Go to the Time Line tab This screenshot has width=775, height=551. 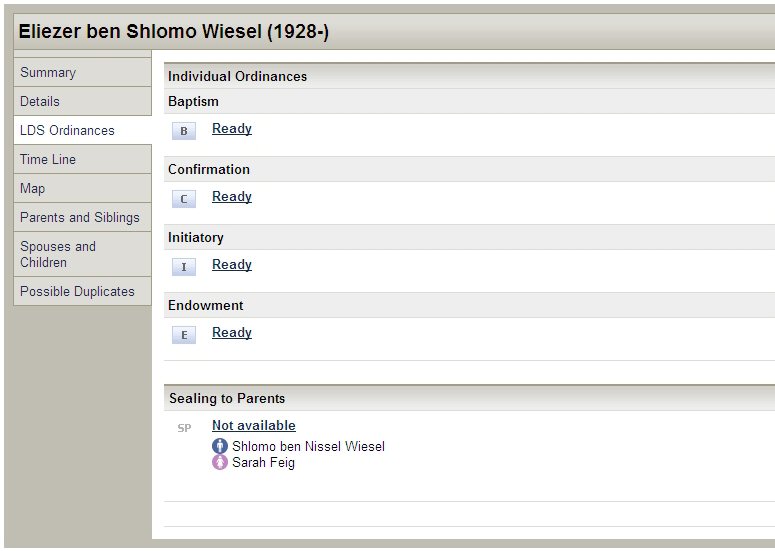tap(48, 159)
